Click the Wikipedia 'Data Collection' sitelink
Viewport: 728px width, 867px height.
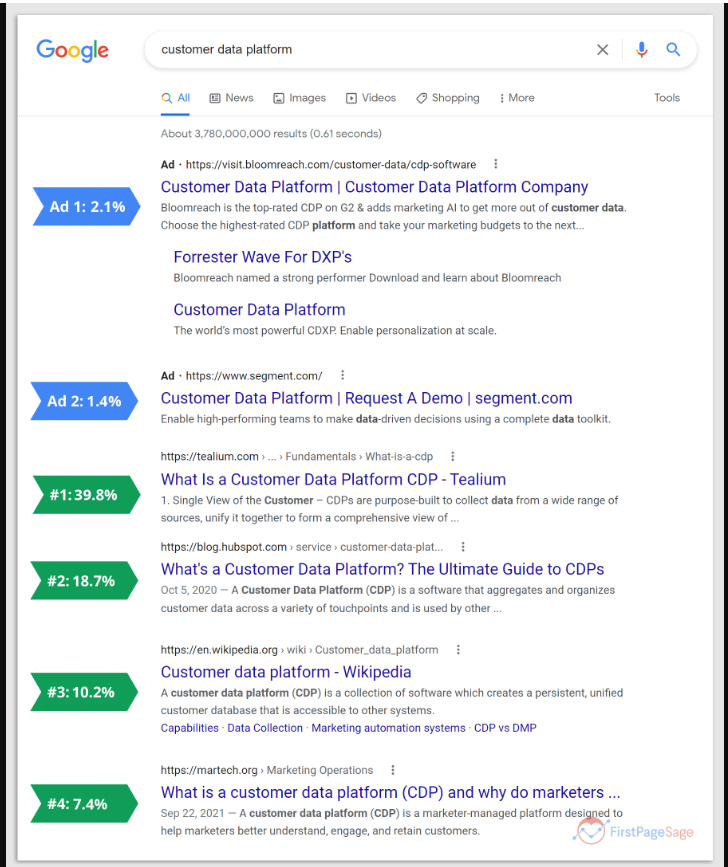[265, 728]
